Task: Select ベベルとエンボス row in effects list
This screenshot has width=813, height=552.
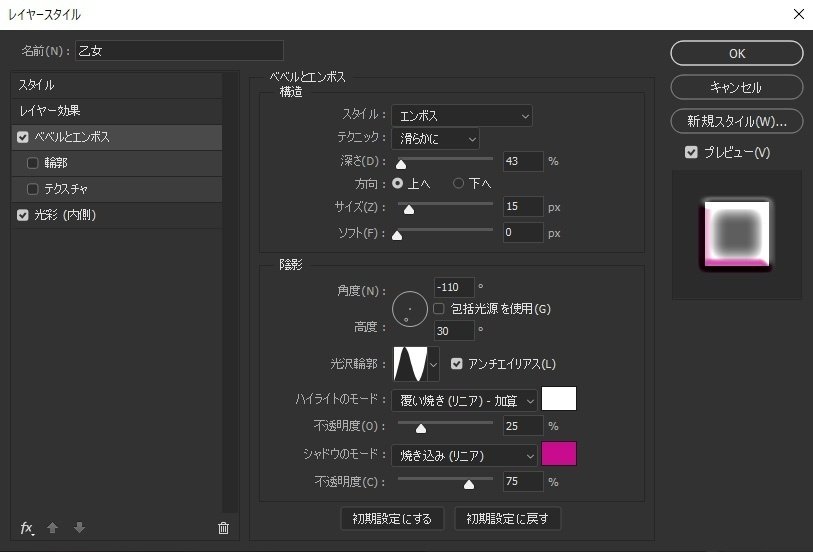Action: click(x=117, y=137)
